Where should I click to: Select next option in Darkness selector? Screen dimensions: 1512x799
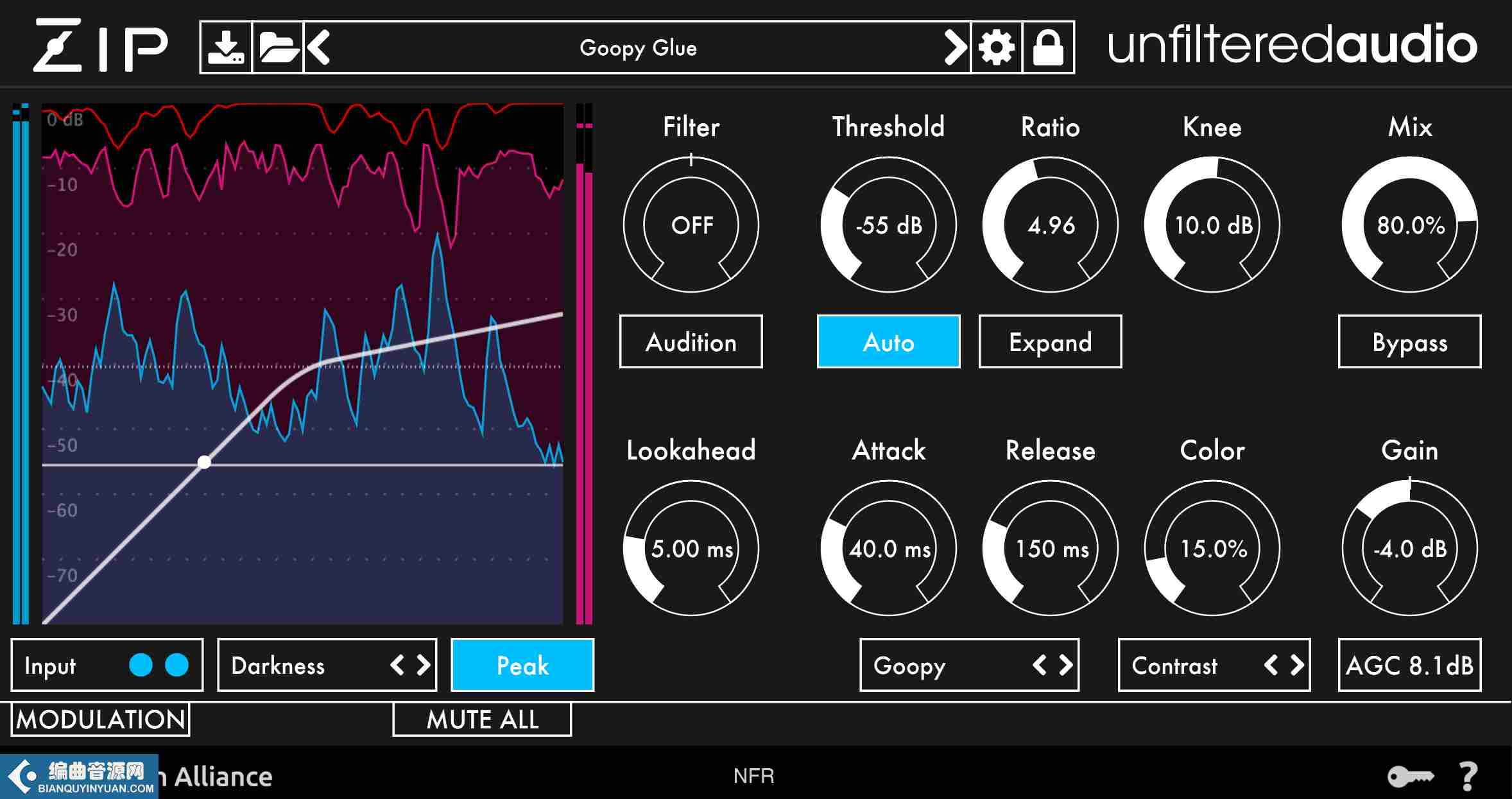423,665
